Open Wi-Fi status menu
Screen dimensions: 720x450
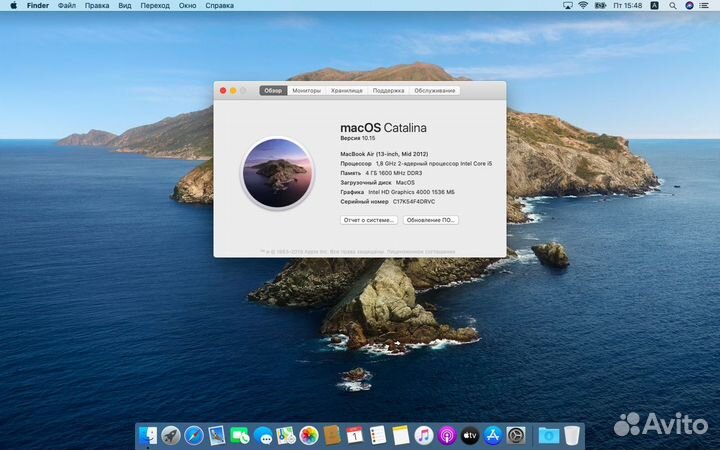point(583,6)
